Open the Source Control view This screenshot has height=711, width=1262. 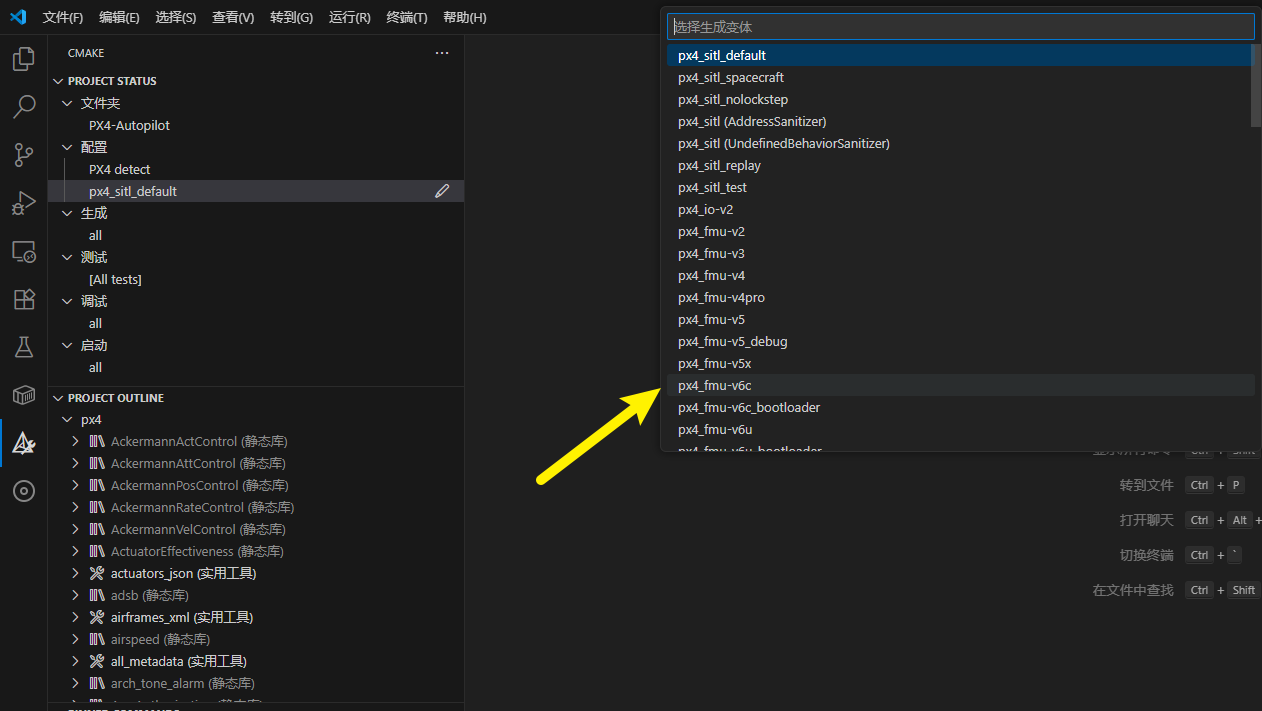click(x=23, y=155)
